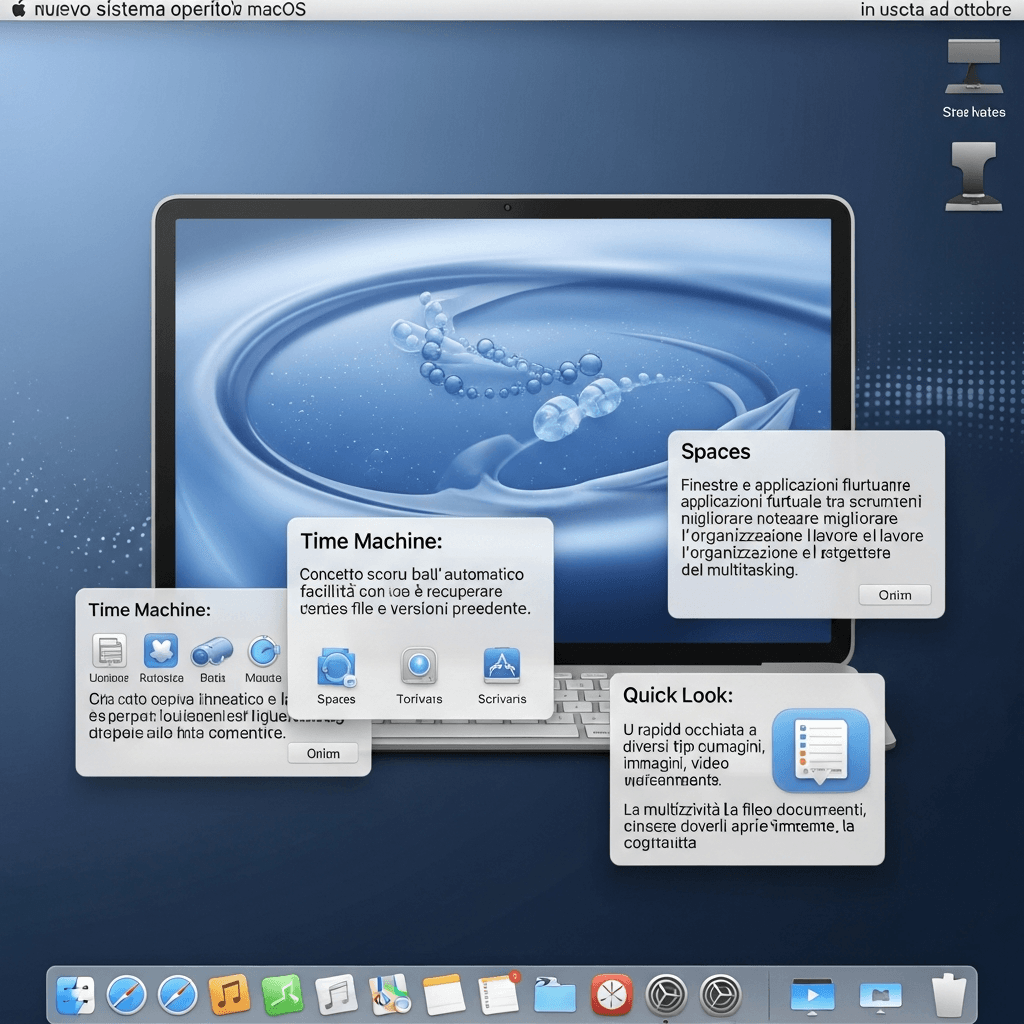
Task: Open the yellow Notes app in dock
Action: 444,995
